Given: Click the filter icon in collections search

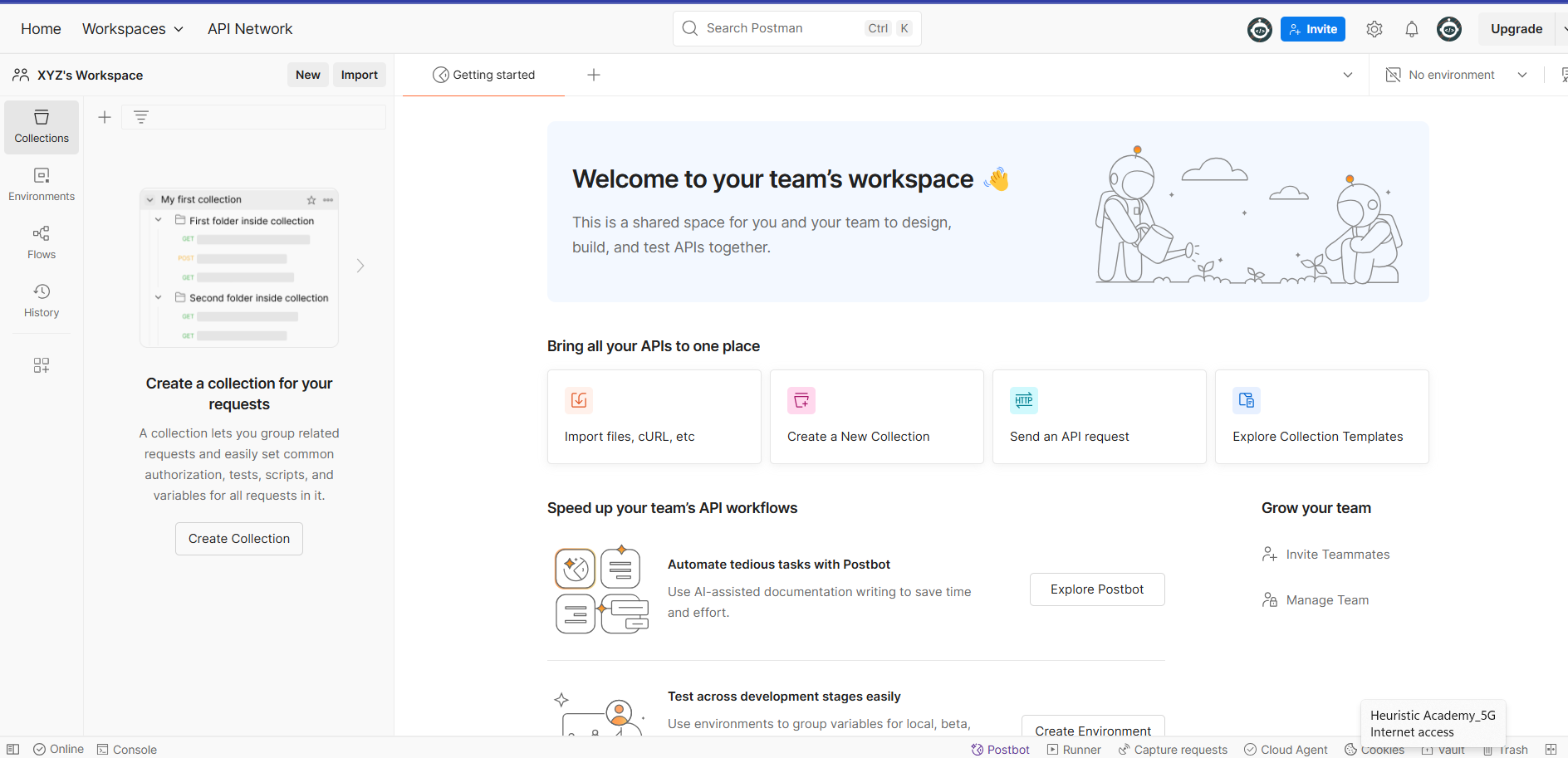Looking at the screenshot, I should (x=141, y=117).
